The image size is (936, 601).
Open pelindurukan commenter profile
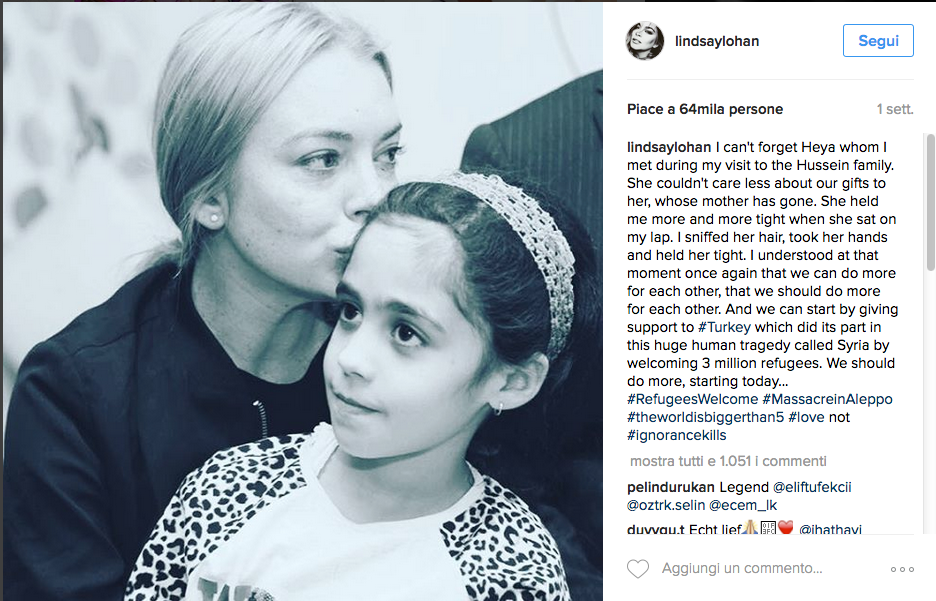[x=670, y=487]
